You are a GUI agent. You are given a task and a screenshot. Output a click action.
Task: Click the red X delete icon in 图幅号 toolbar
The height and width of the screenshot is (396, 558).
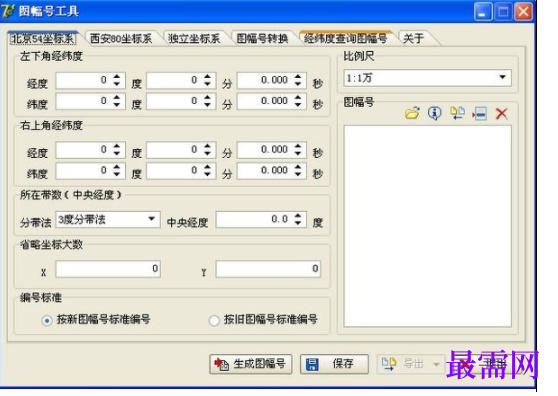pyautogui.click(x=502, y=114)
